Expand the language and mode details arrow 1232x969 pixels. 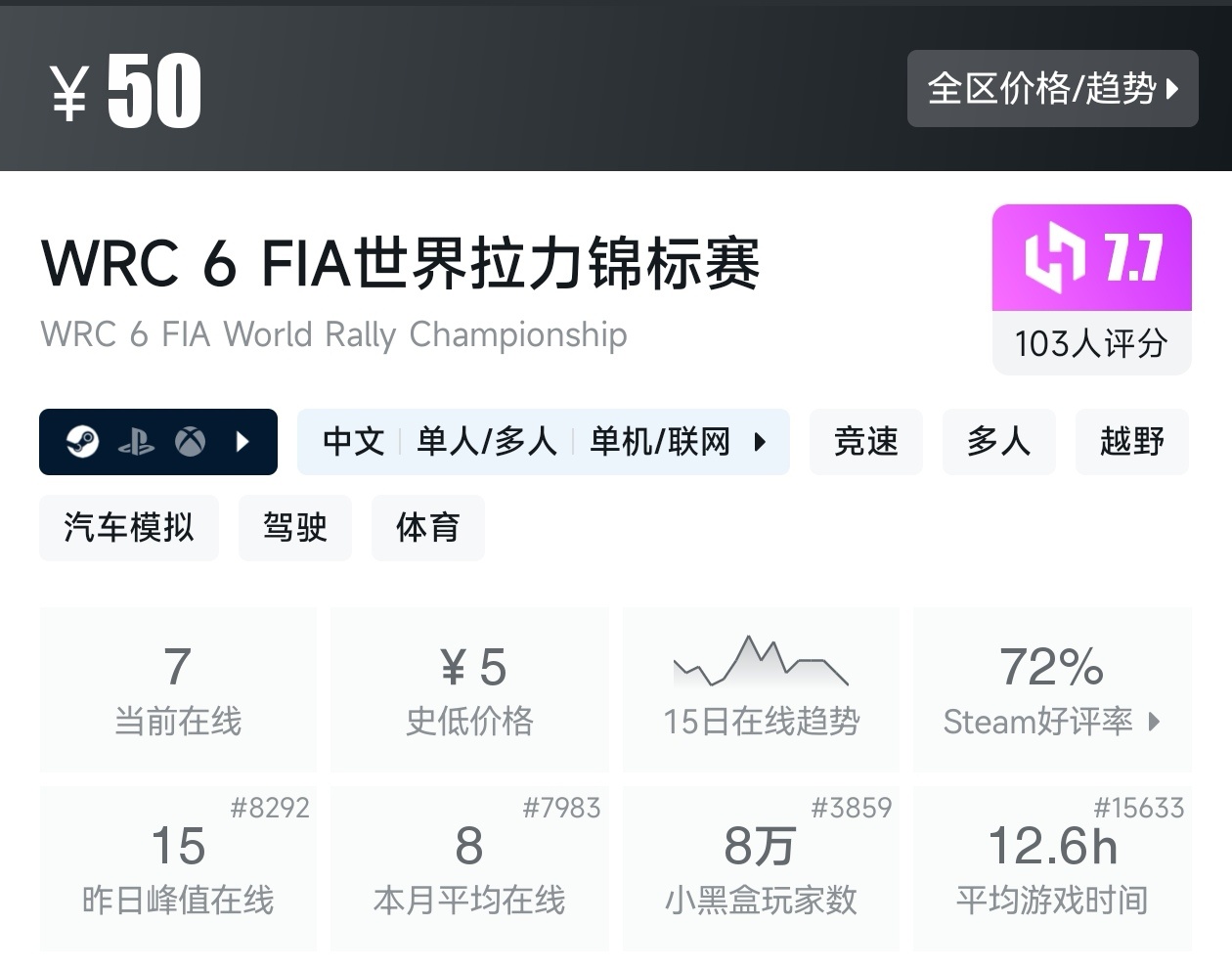(760, 442)
